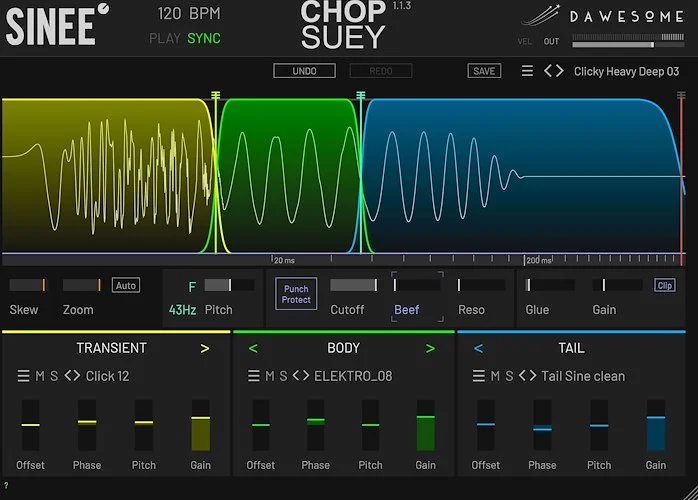Click the Tail Gain fader
Viewport: 698px width, 500px height.
(x=656, y=425)
